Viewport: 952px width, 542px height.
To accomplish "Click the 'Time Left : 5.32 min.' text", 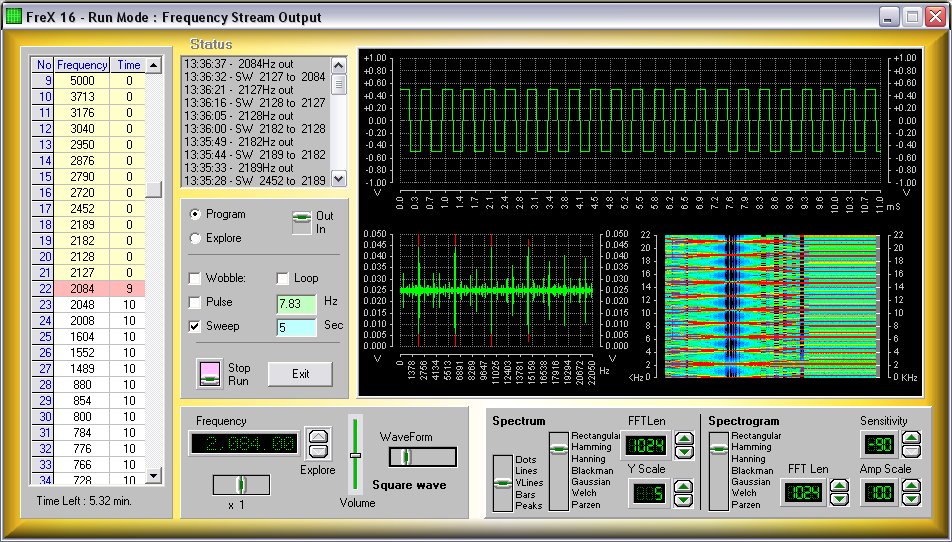I will coord(84,501).
